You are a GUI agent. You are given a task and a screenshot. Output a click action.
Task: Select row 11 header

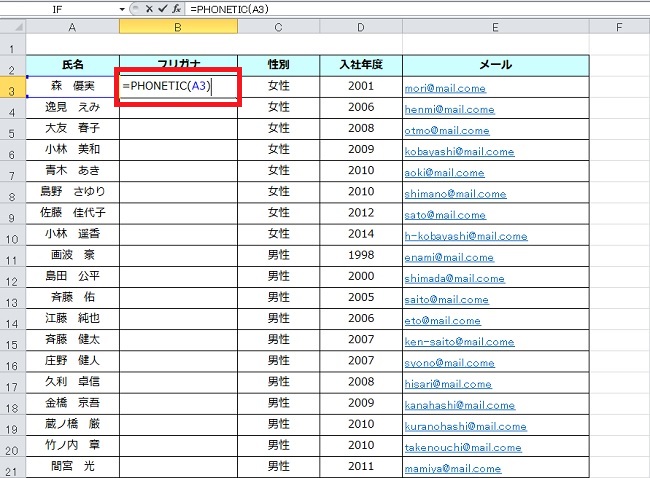(12, 258)
